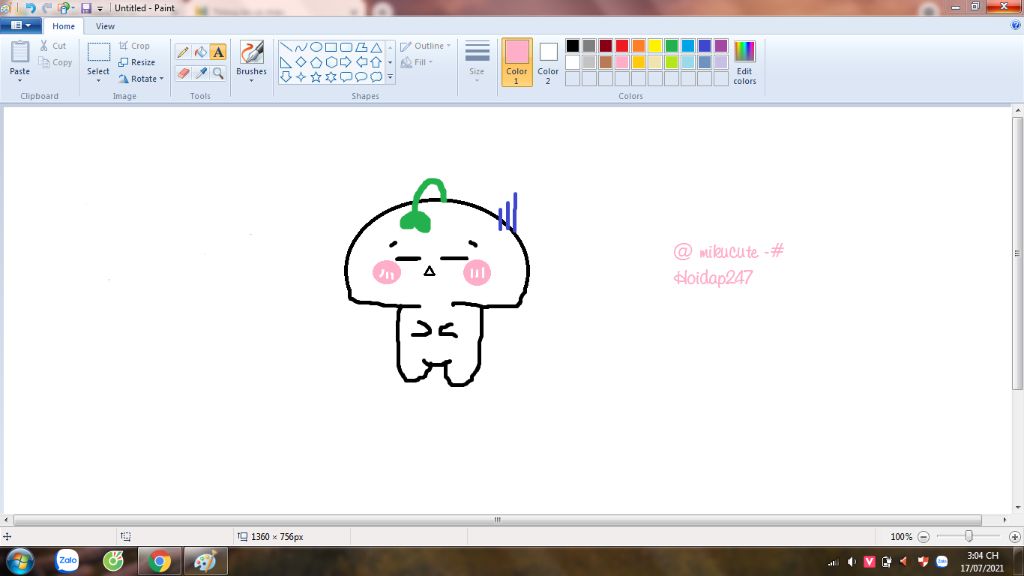1024x576 pixels.
Task: Select the Eraser tool
Action: [183, 73]
